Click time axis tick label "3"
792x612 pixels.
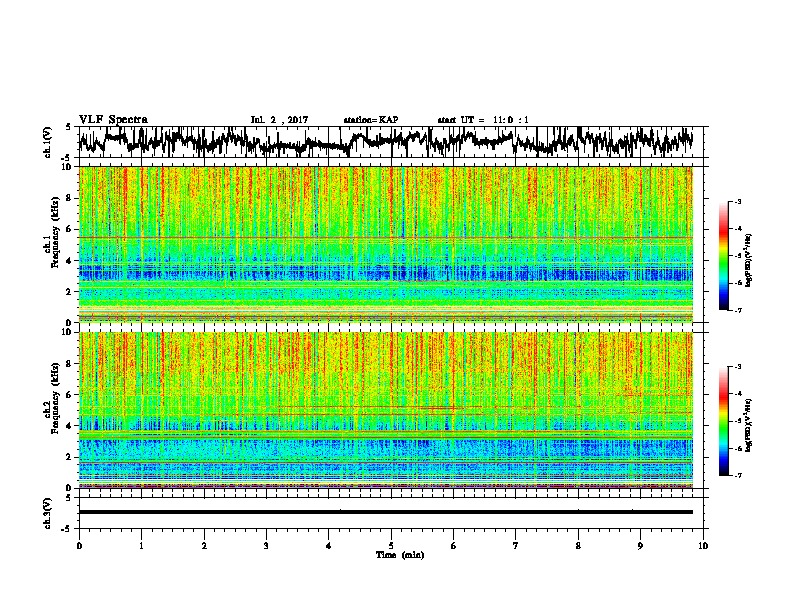click(266, 546)
